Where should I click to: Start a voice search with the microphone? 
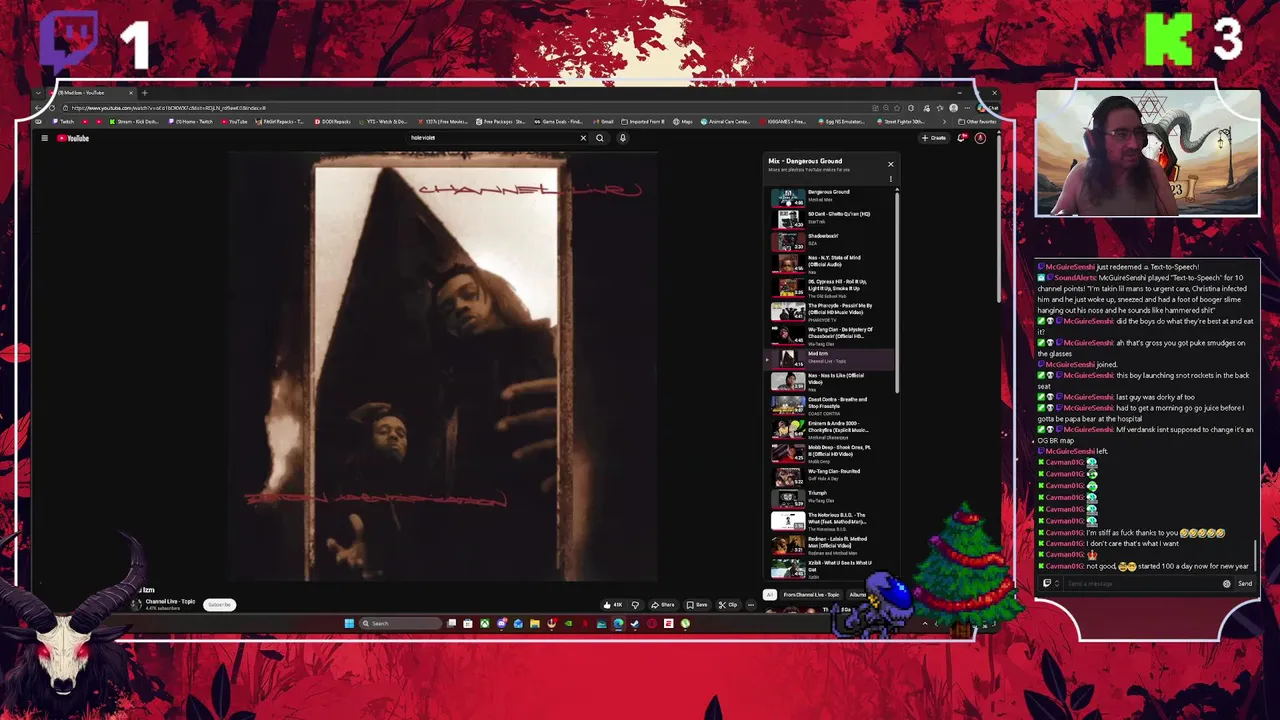(622, 138)
